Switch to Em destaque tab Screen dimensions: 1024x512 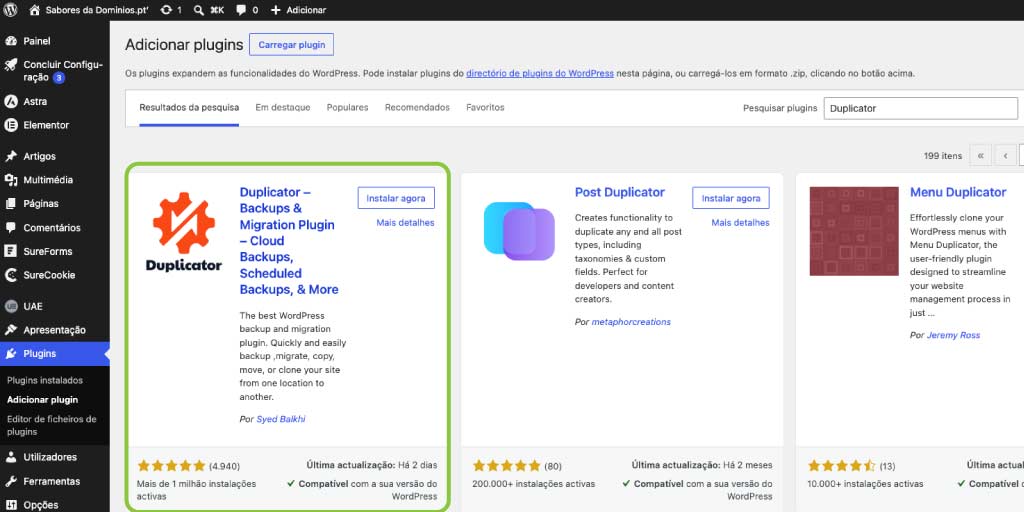(283, 107)
